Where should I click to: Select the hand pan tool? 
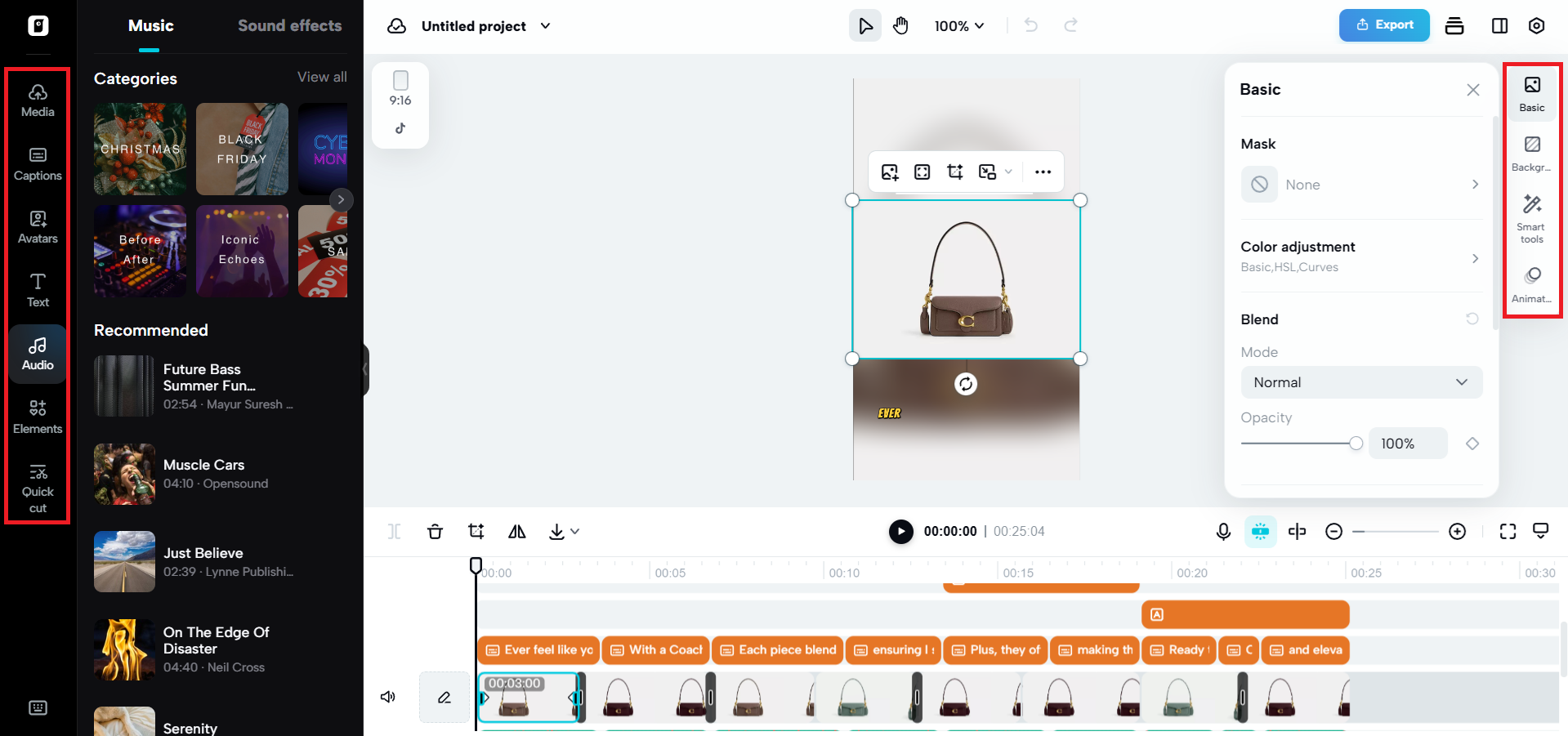coord(900,26)
